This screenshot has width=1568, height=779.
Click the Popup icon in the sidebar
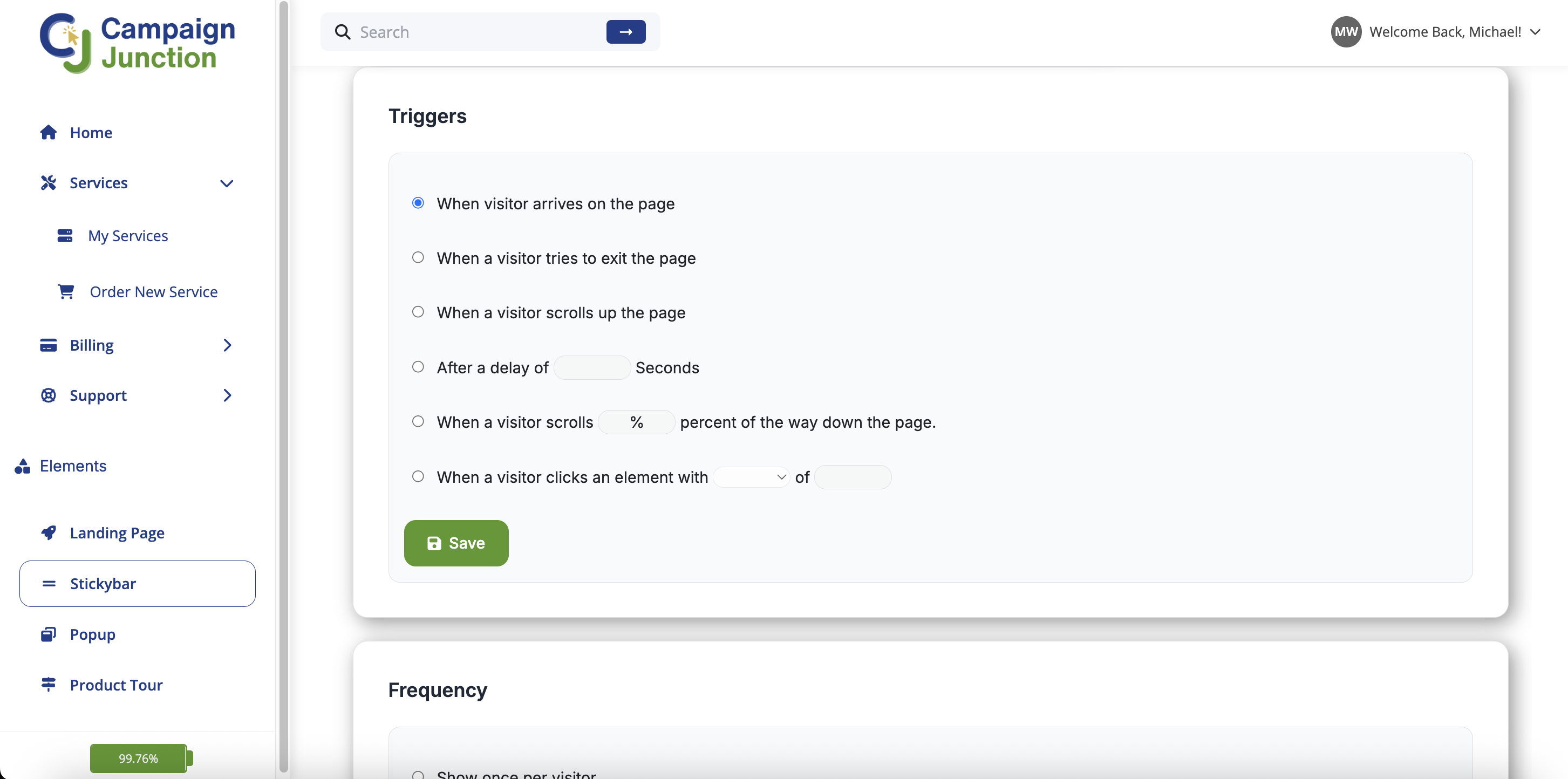coord(49,634)
